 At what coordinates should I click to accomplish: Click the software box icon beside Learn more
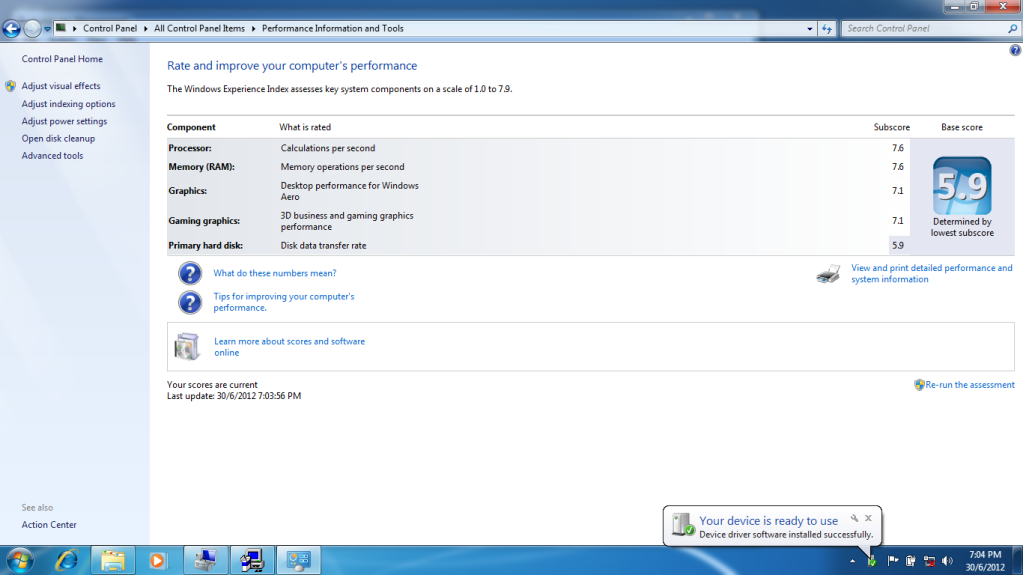(x=187, y=347)
